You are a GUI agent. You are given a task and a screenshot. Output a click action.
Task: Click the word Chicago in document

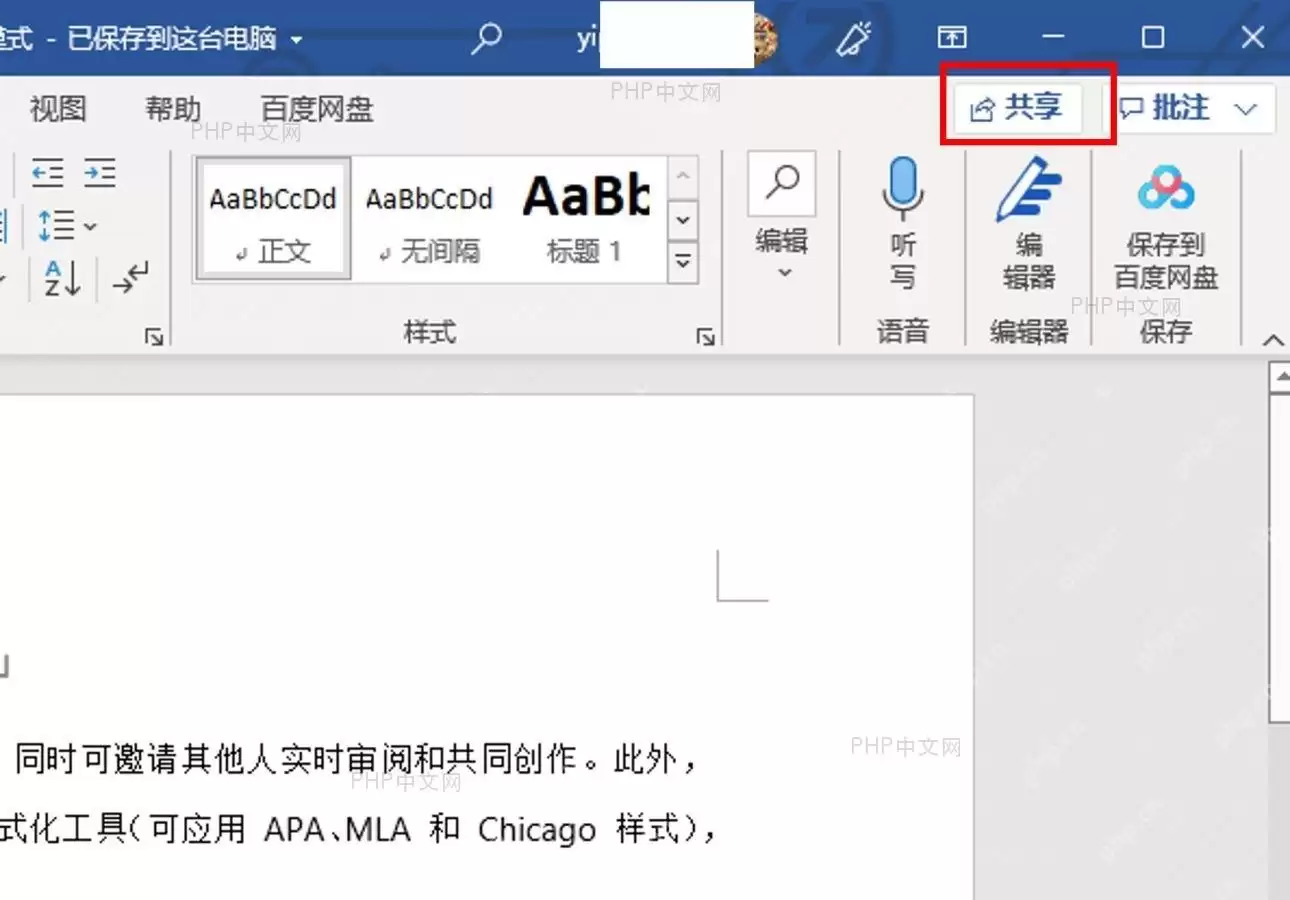click(537, 830)
